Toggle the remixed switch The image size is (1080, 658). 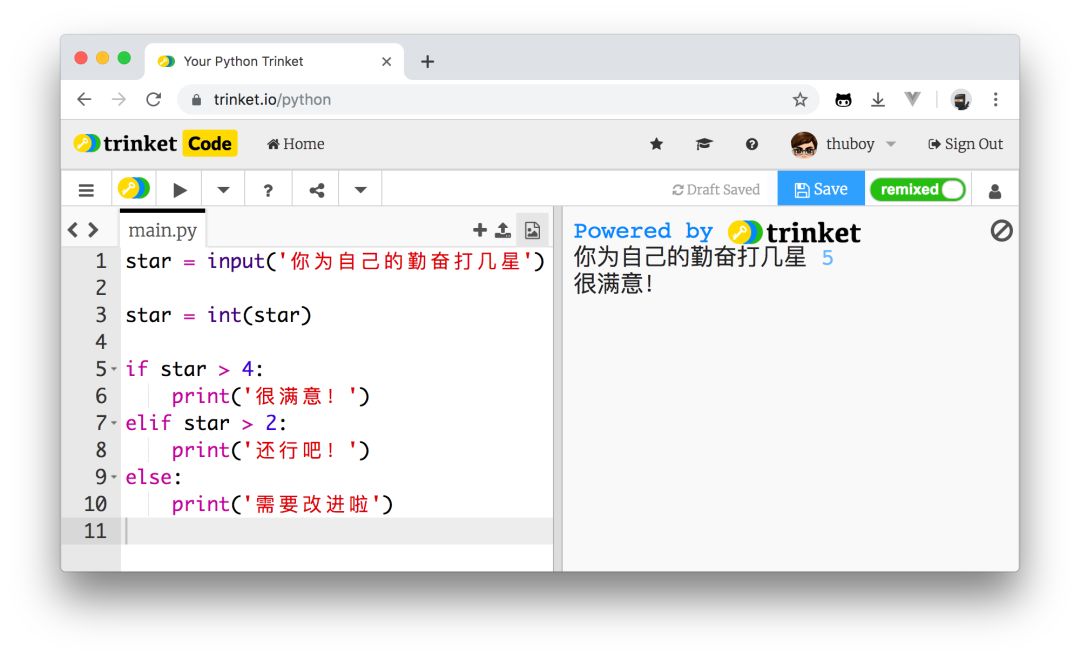click(x=918, y=189)
